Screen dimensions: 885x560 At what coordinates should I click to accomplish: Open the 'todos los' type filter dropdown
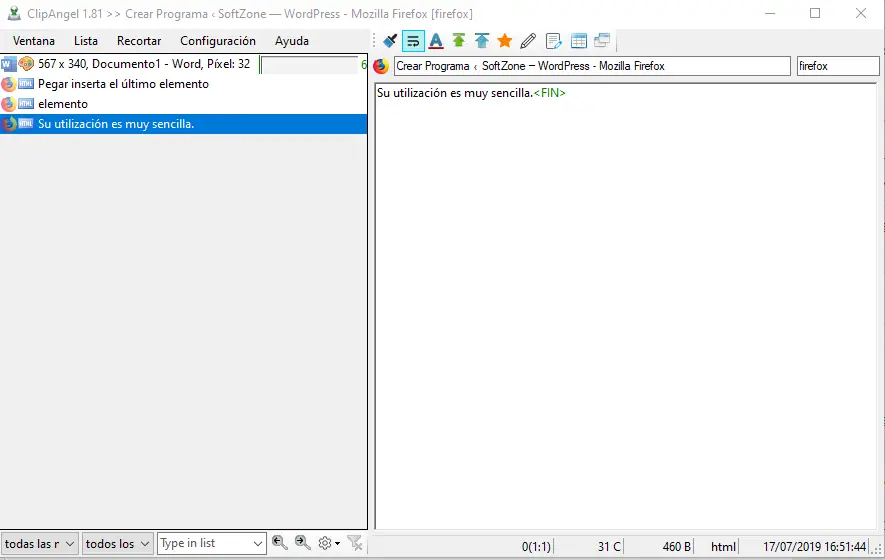(117, 544)
